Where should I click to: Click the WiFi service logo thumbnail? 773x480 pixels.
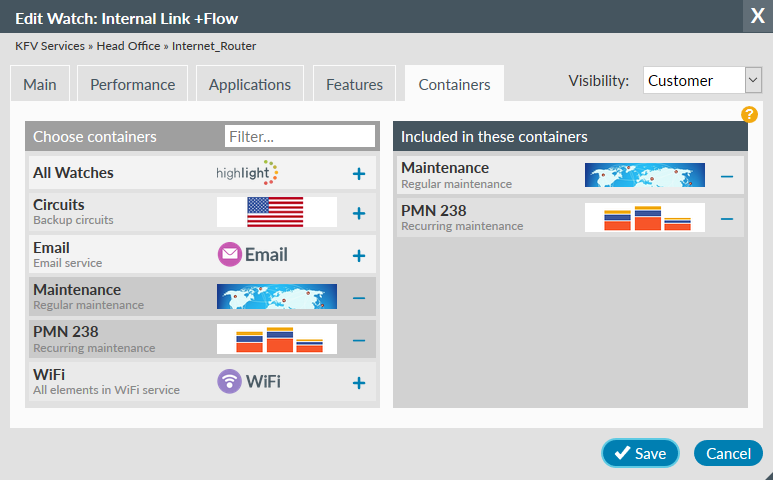tap(250, 382)
